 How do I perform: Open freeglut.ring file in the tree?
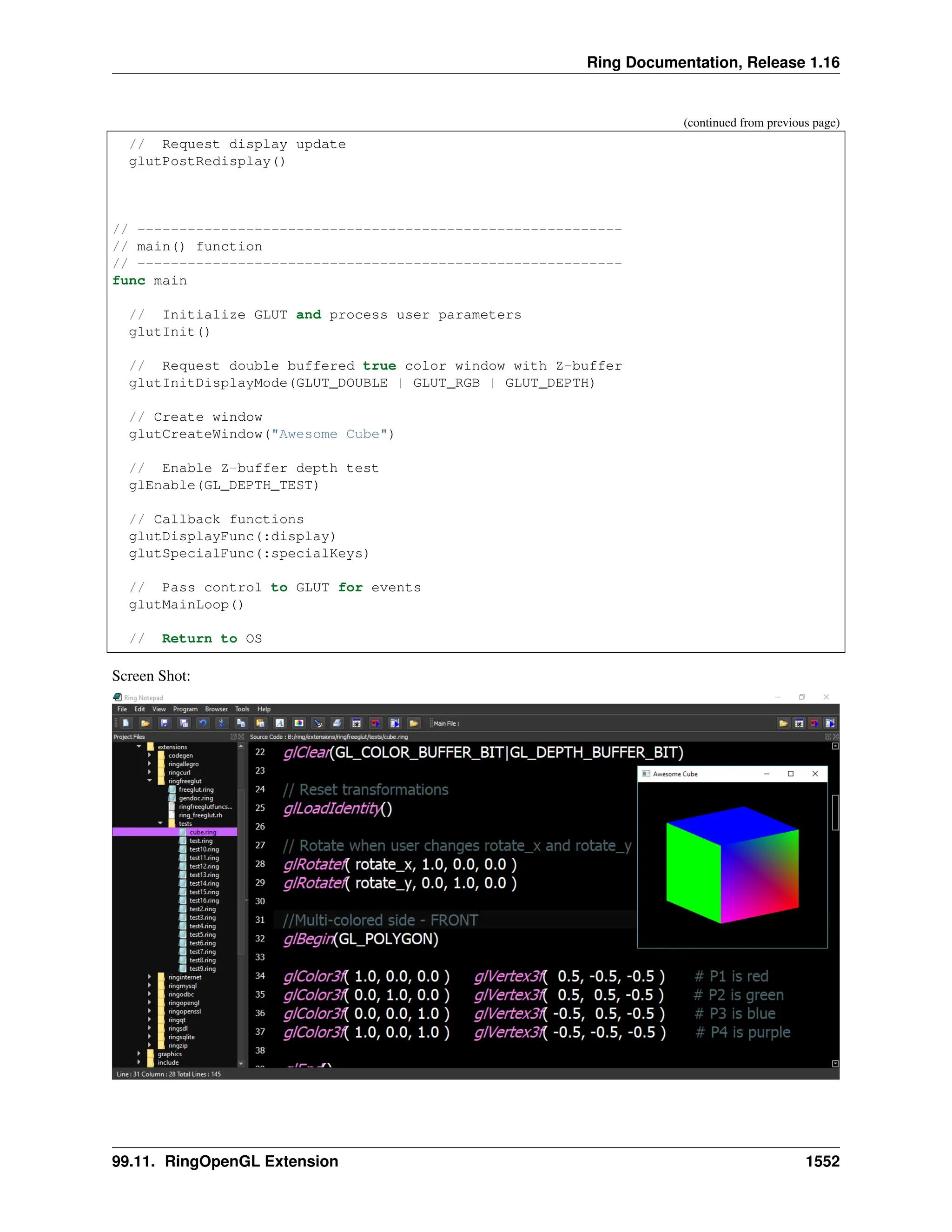pyautogui.click(x=196, y=790)
